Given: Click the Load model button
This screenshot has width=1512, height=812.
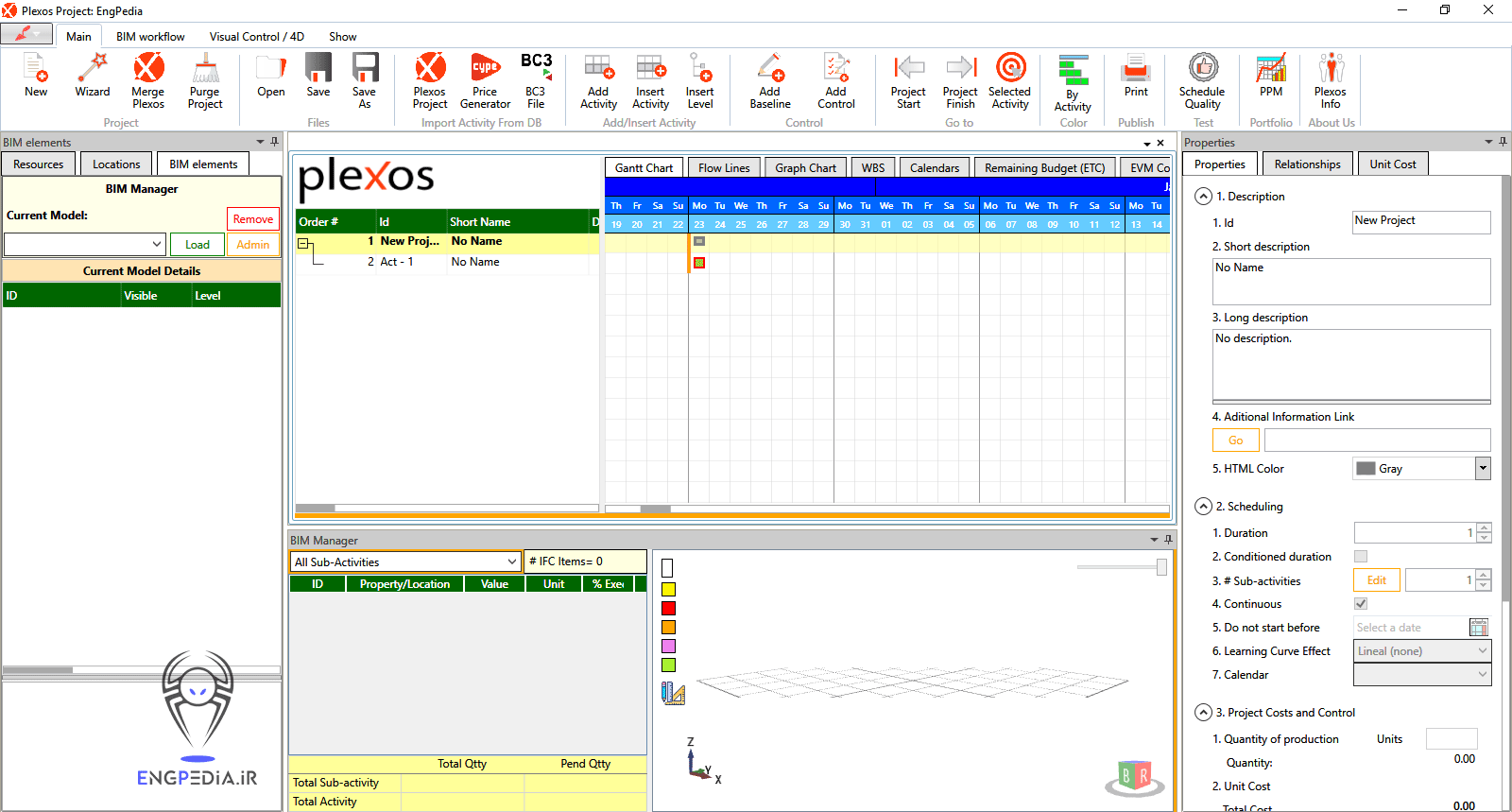Looking at the screenshot, I should pyautogui.click(x=198, y=245).
